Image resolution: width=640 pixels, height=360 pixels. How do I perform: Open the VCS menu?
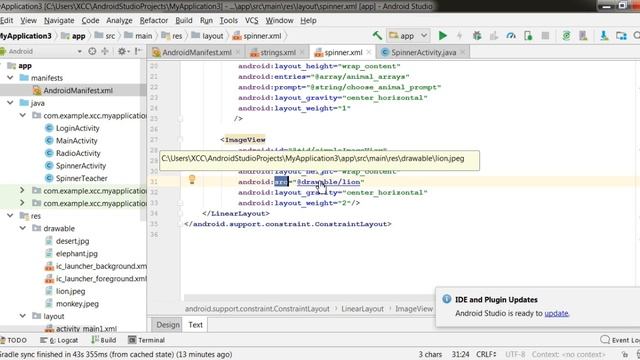[251, 20]
